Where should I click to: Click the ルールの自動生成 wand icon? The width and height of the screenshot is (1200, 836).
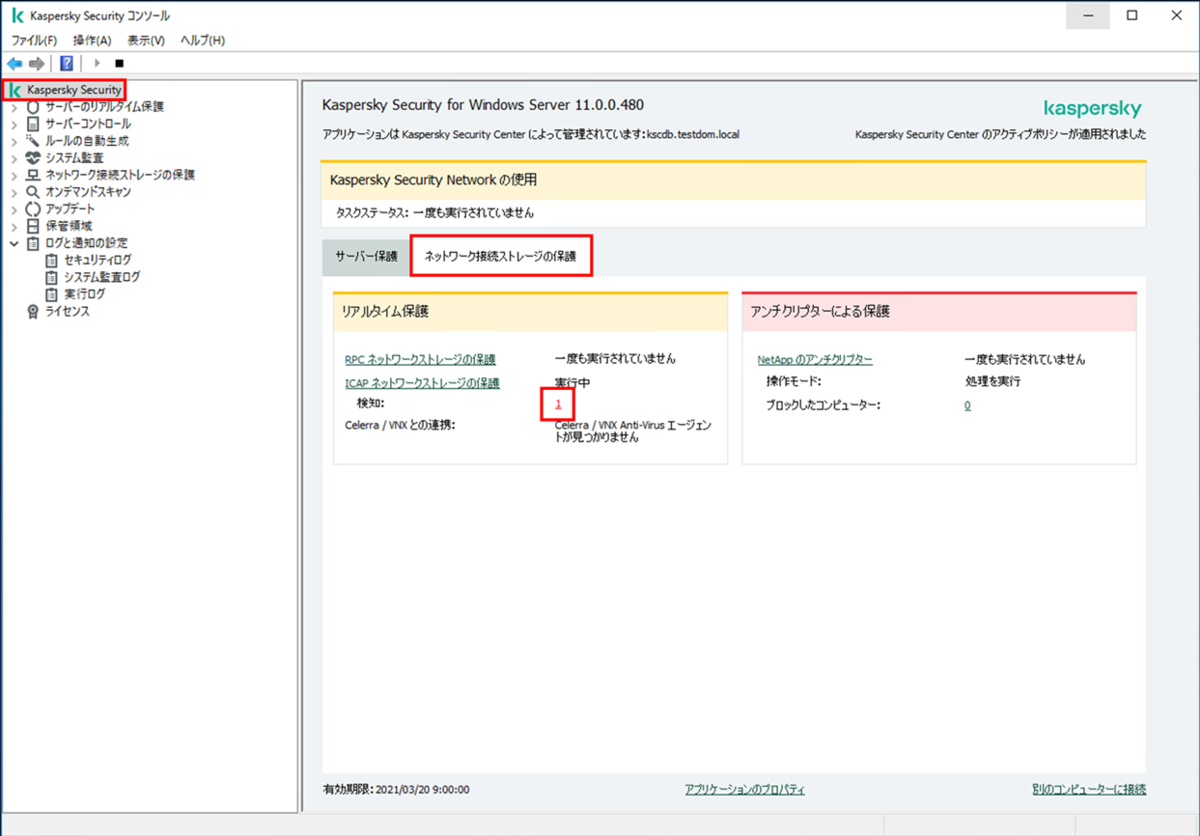point(33,141)
